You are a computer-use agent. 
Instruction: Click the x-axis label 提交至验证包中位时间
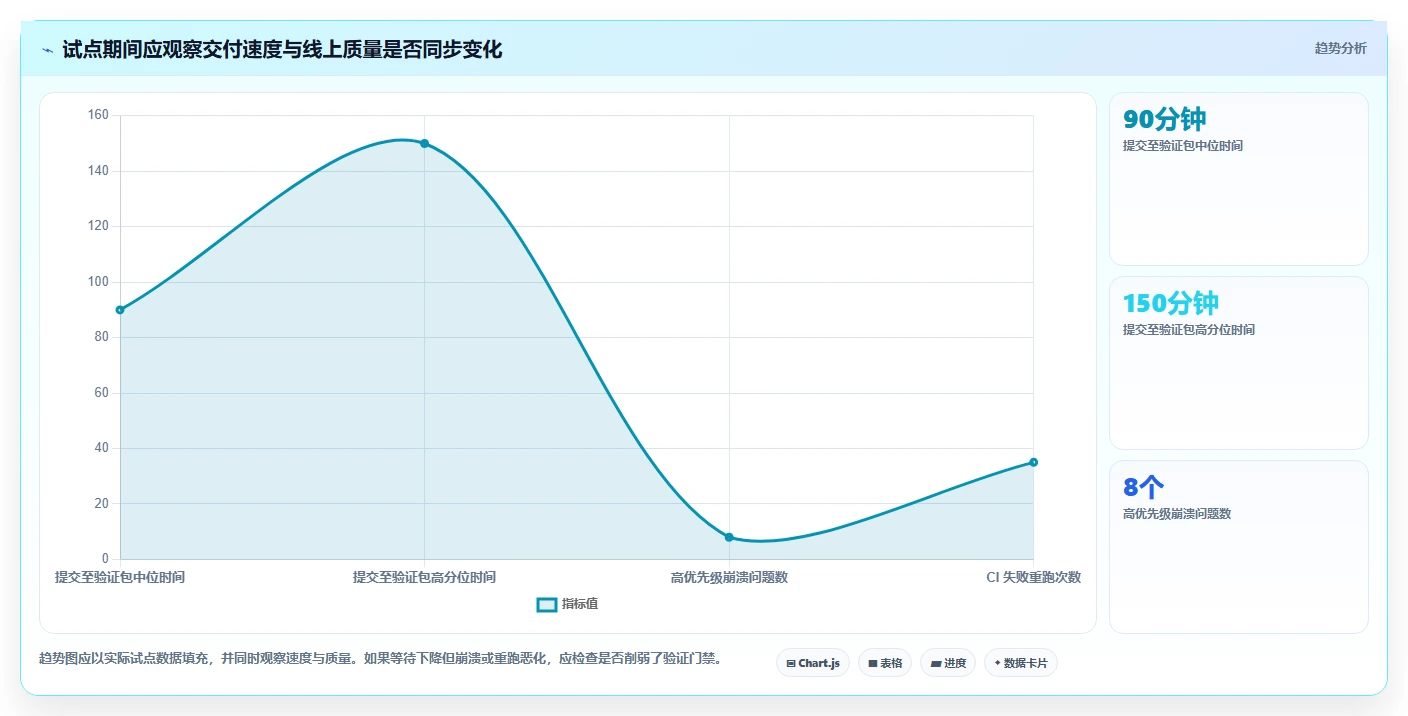coord(120,578)
